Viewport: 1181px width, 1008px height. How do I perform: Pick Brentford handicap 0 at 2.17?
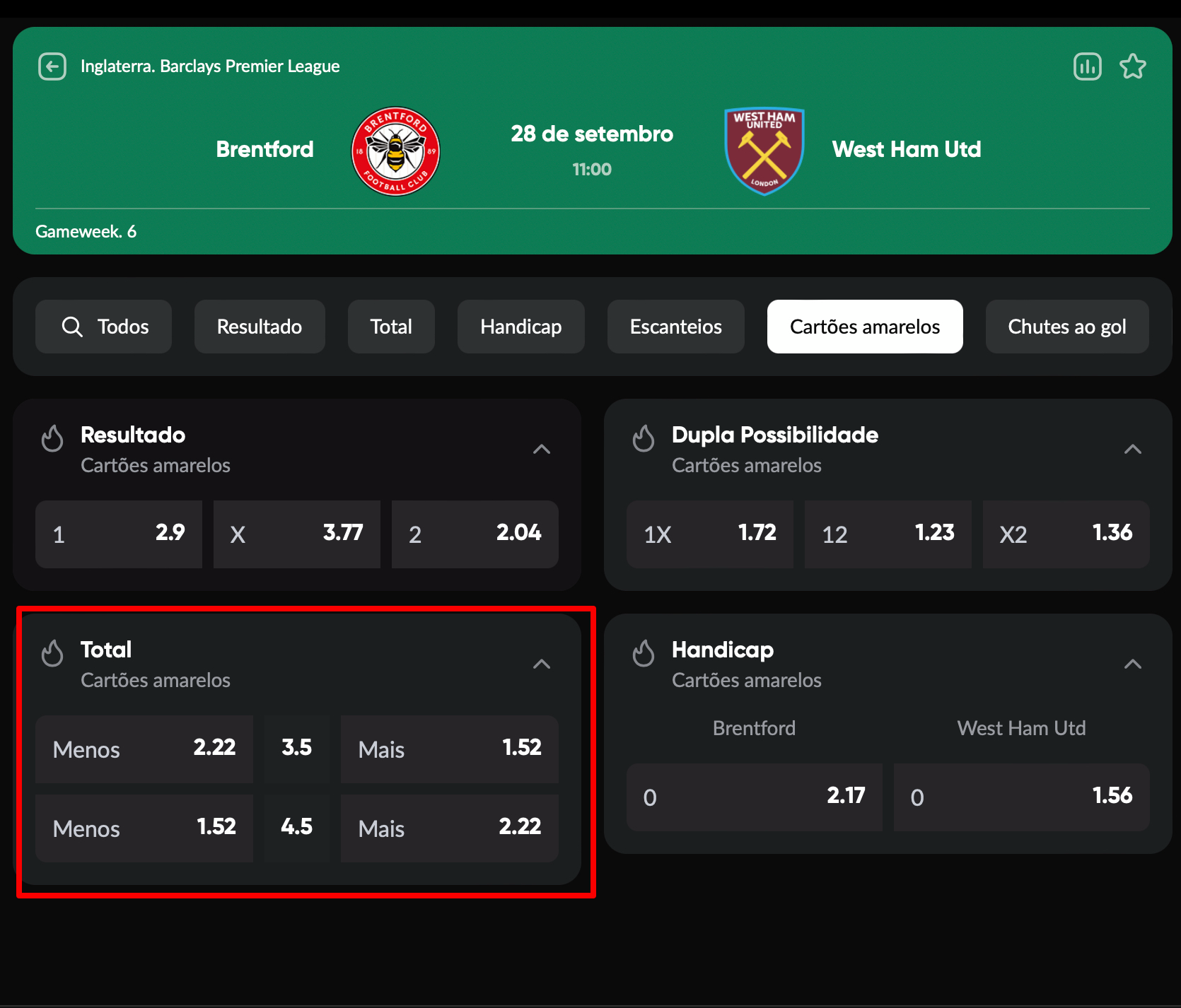click(x=755, y=797)
